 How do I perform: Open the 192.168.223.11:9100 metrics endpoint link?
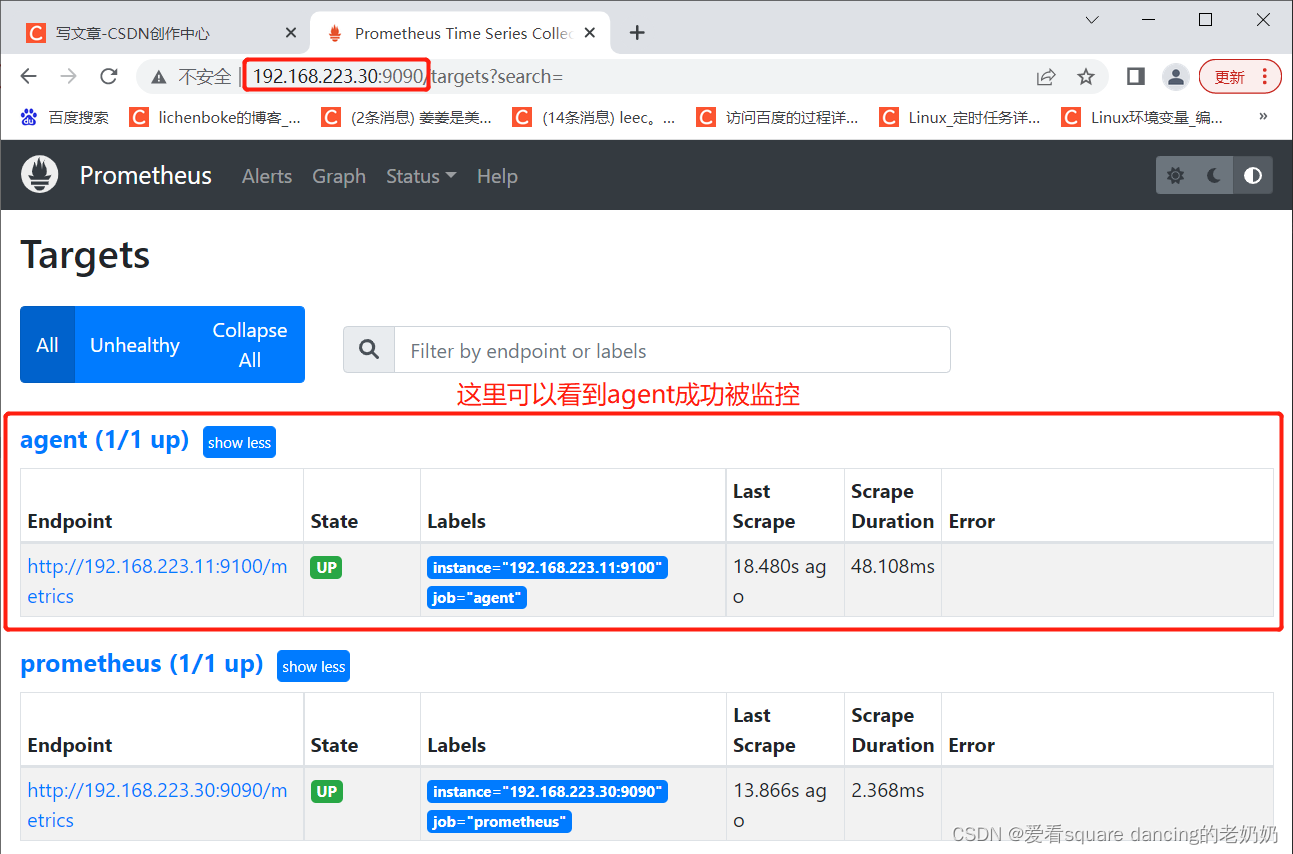pyautogui.click(x=157, y=581)
